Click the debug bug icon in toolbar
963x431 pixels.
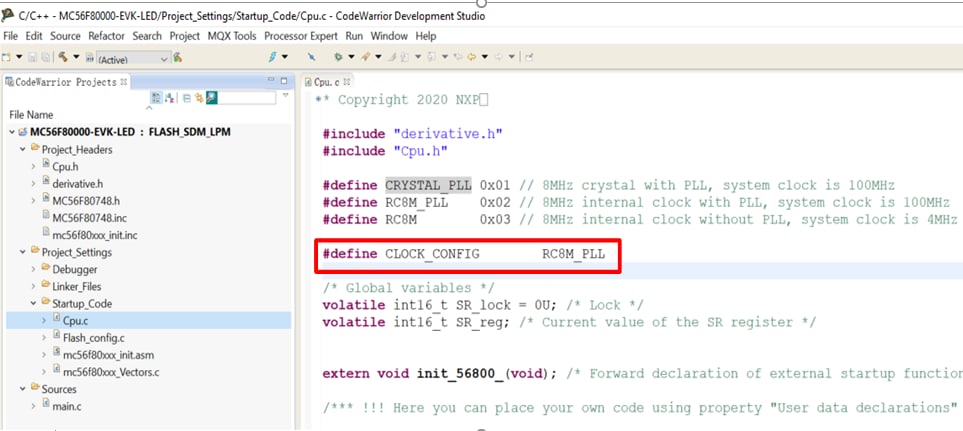pyautogui.click(x=339, y=58)
